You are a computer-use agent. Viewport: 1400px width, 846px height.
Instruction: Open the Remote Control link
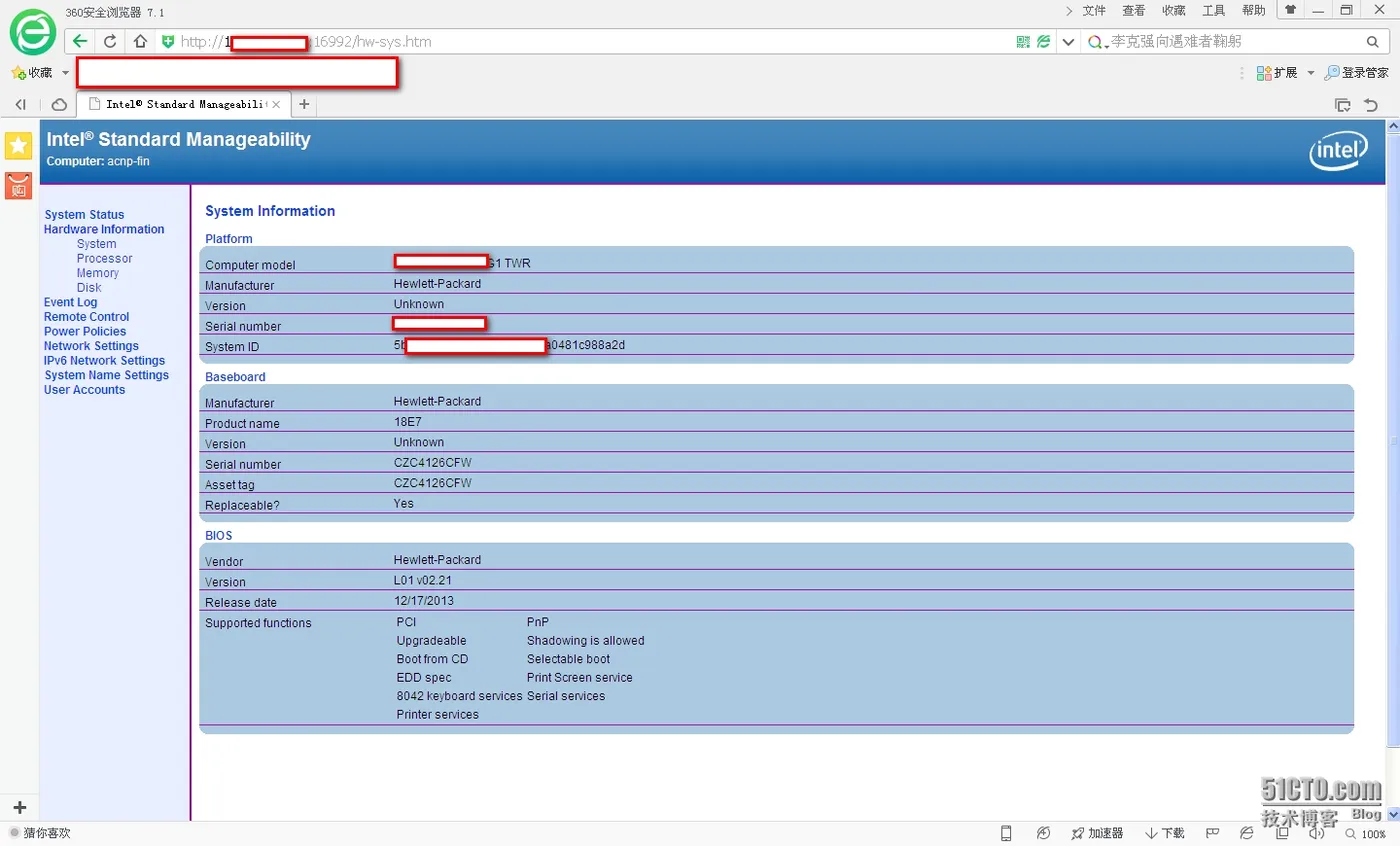tap(87, 317)
